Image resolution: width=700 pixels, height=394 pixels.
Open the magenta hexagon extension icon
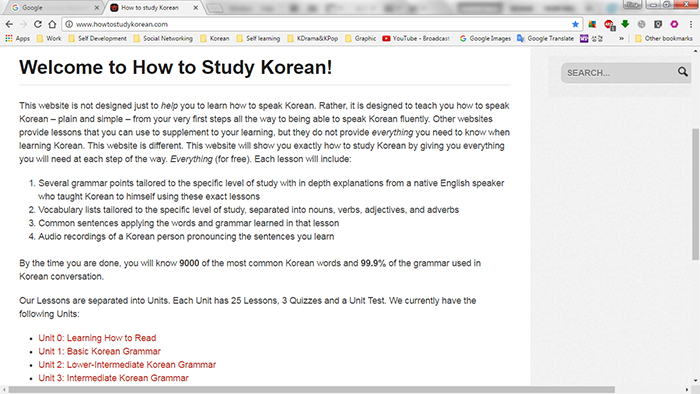(674, 24)
